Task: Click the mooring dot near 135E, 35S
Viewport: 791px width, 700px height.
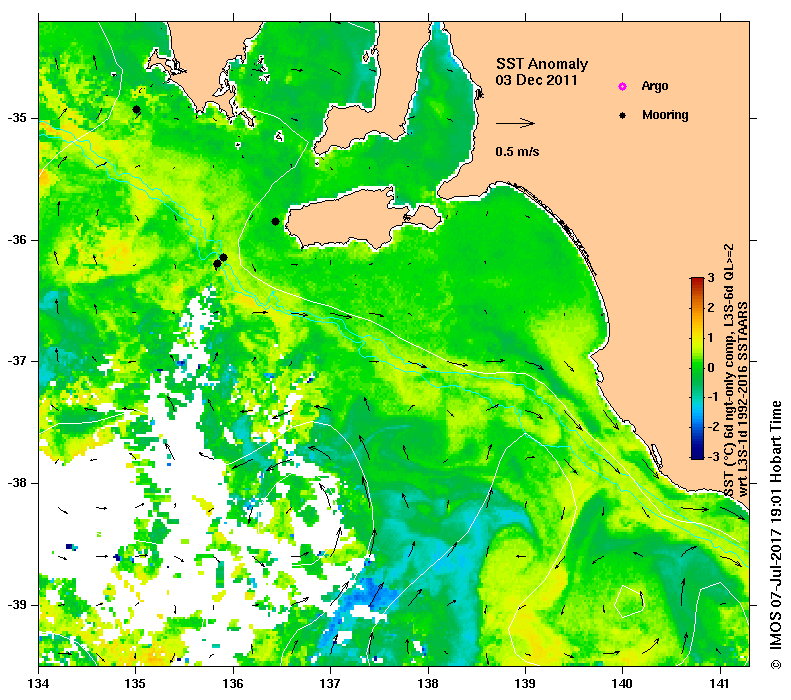Action: click(x=136, y=109)
